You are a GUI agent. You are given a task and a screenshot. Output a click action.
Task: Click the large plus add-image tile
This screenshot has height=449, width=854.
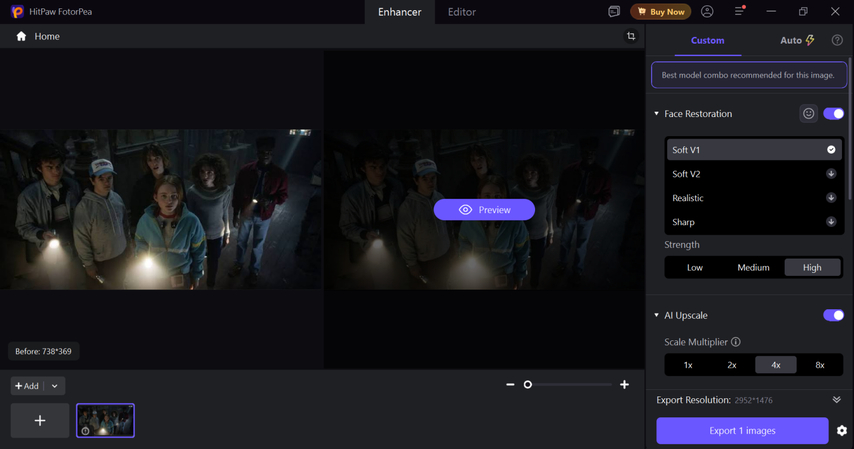(x=40, y=420)
